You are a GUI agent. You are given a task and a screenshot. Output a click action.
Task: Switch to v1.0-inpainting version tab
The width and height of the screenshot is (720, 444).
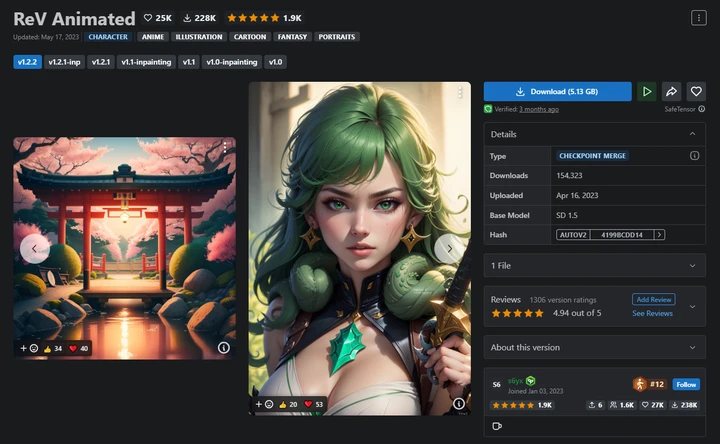(x=231, y=62)
